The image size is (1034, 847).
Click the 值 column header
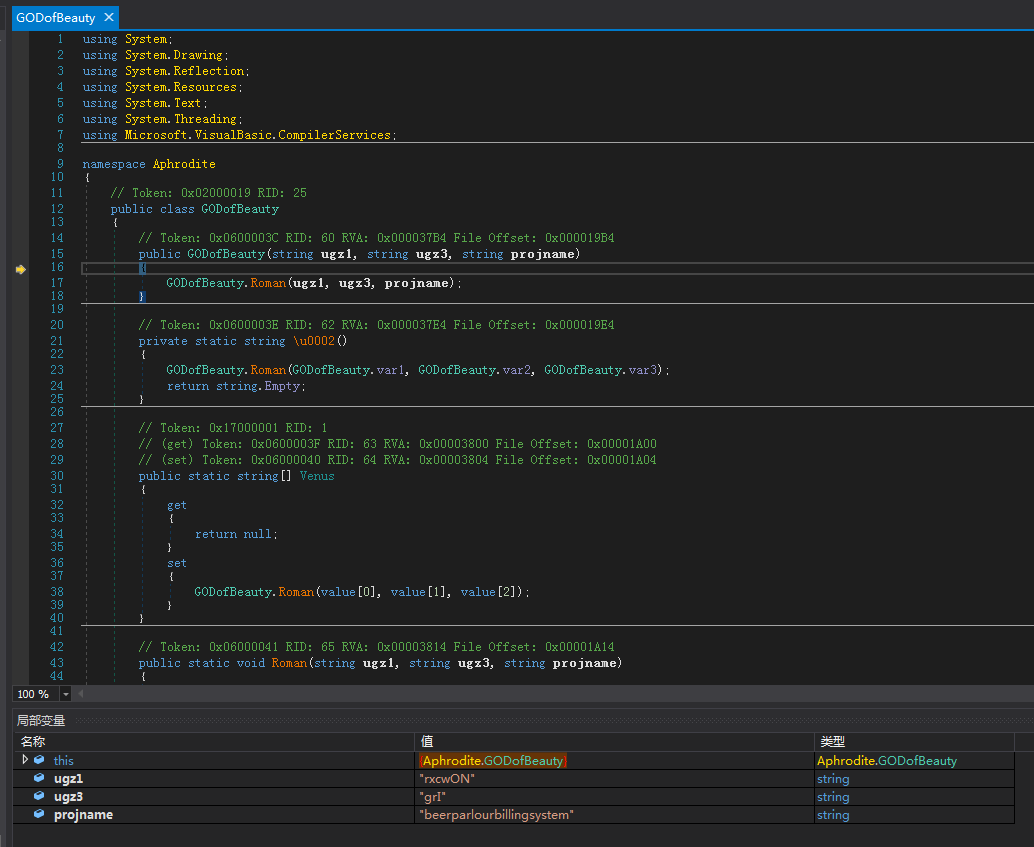(427, 742)
